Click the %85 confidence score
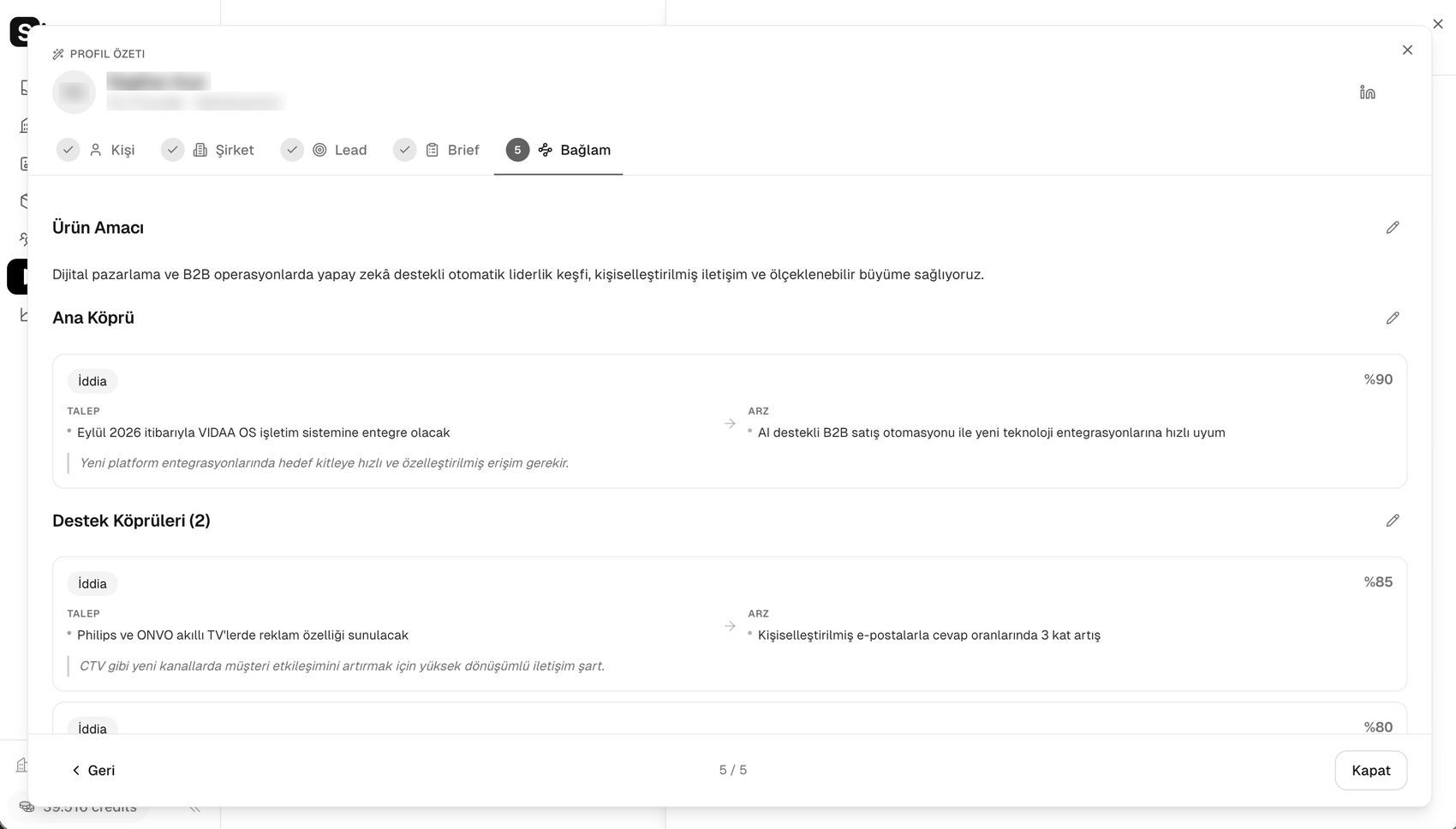Viewport: 1456px width, 829px height. 1378,581
